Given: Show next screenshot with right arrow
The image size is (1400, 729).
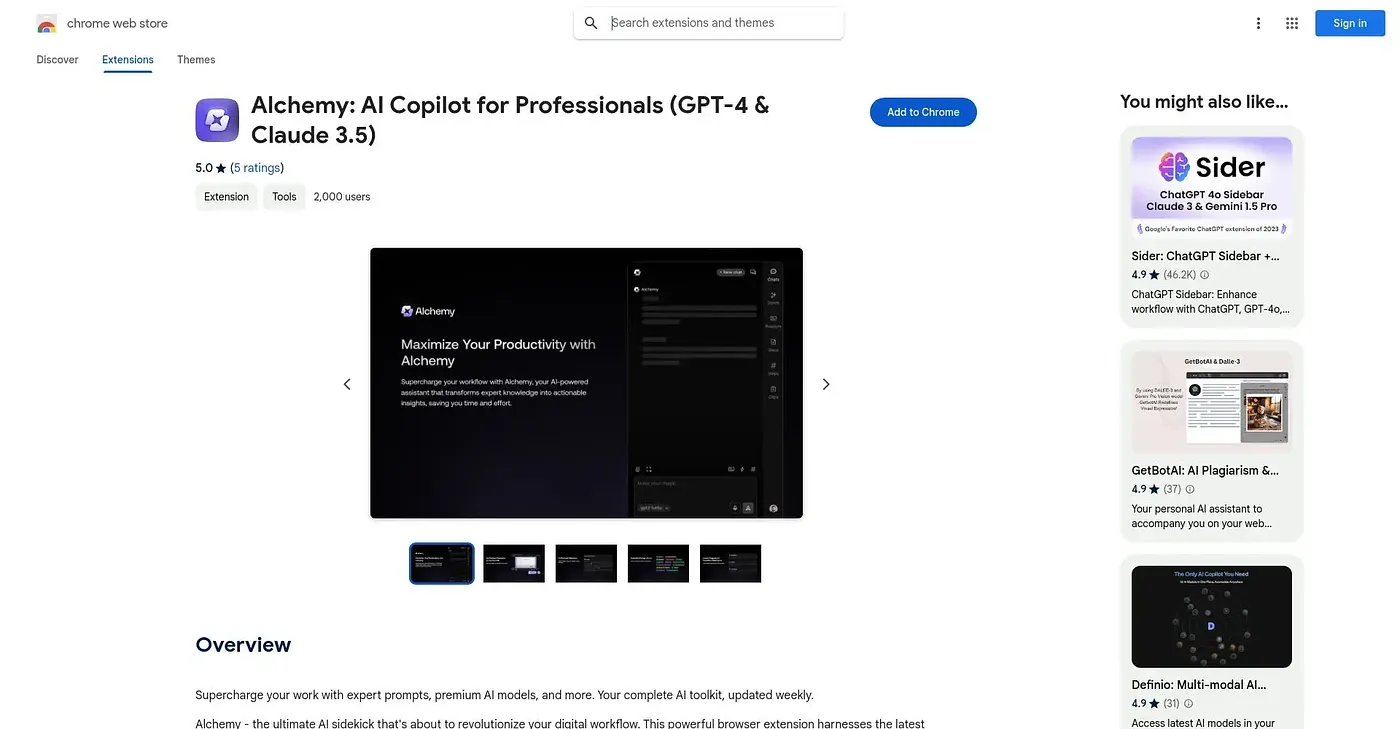Looking at the screenshot, I should 826,384.
